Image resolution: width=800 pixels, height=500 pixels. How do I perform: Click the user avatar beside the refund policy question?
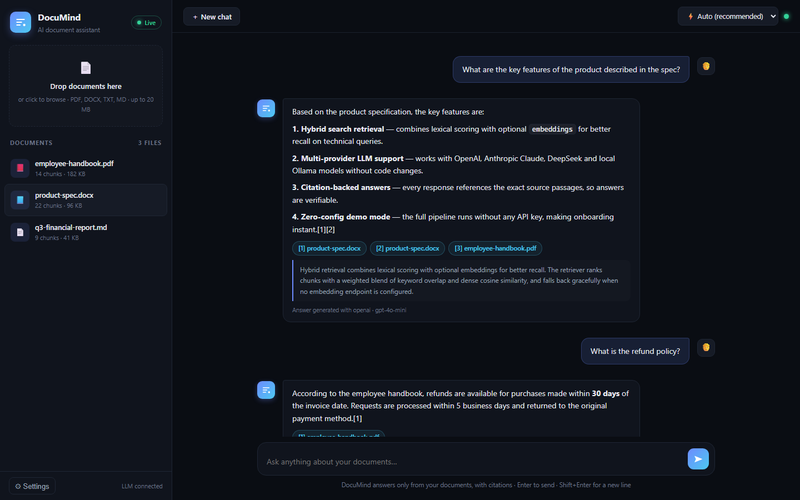(706, 347)
